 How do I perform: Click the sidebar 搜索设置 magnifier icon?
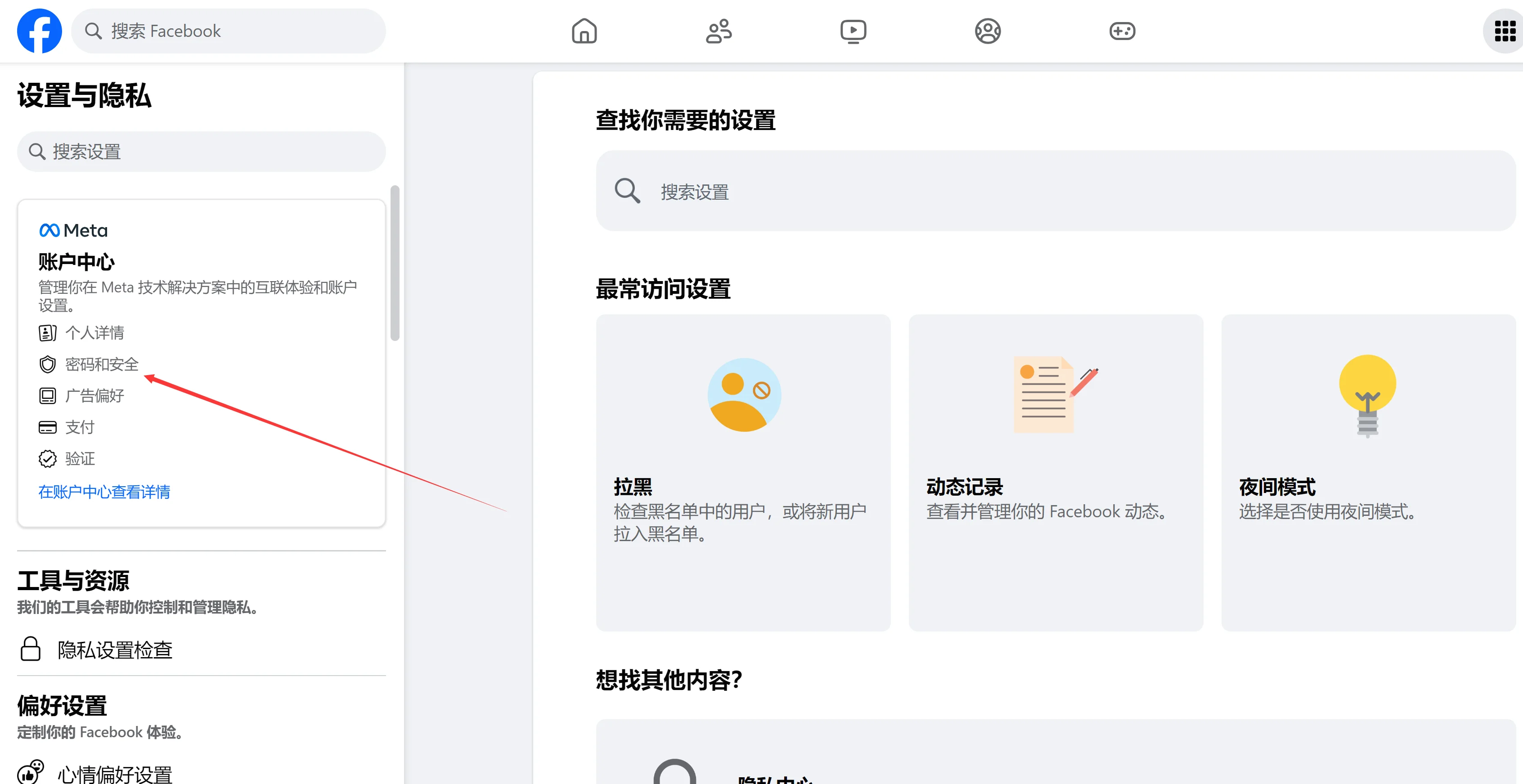coord(36,152)
